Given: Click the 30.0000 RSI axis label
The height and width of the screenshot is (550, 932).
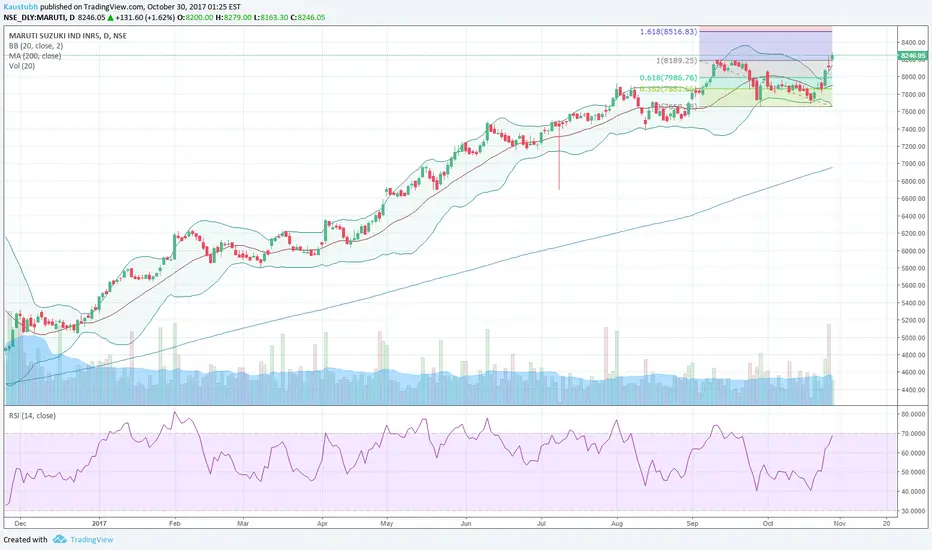Looking at the screenshot, I should 913,511.
